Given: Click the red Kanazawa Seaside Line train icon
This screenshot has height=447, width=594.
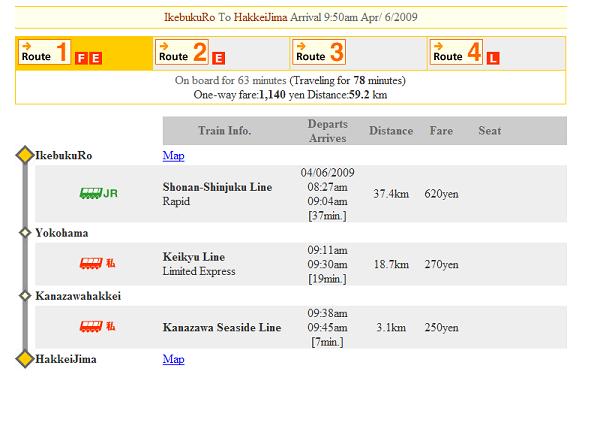Looking at the screenshot, I should click(97, 326).
